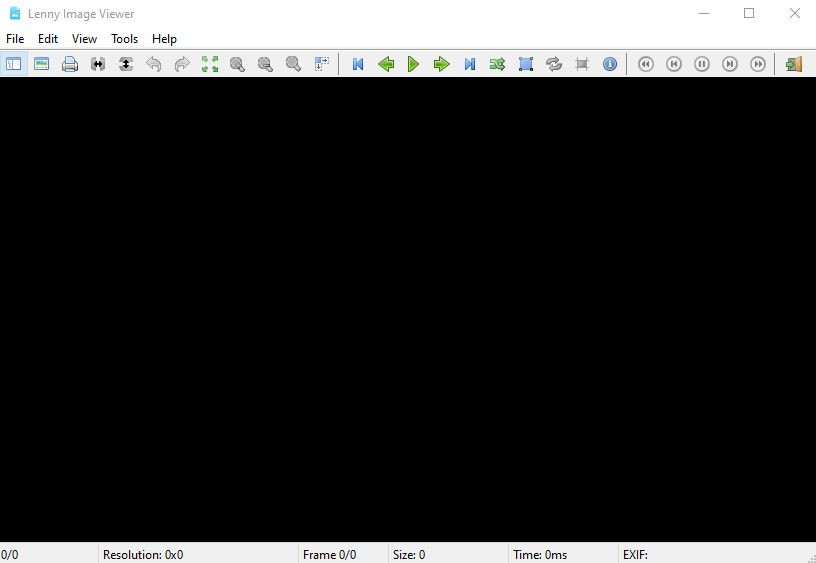Pause the animation with circular pause button
Viewport: 816px width, 563px height.
coord(702,64)
